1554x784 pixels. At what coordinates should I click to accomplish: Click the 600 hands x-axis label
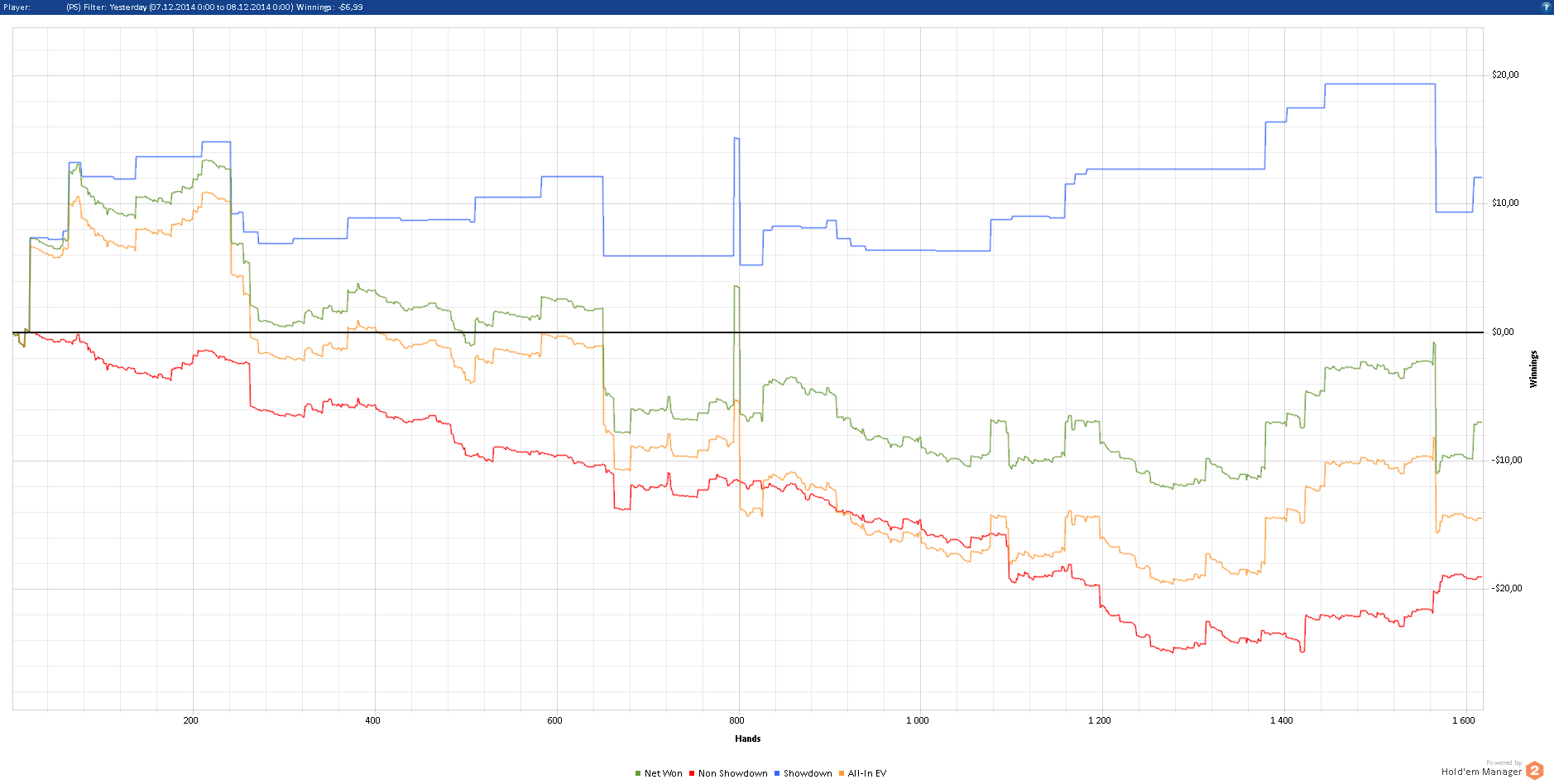[555, 720]
